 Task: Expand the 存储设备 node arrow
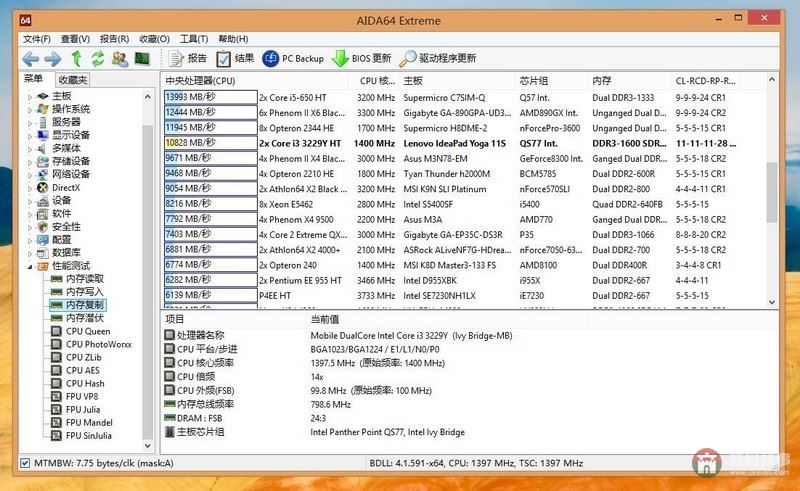point(30,162)
